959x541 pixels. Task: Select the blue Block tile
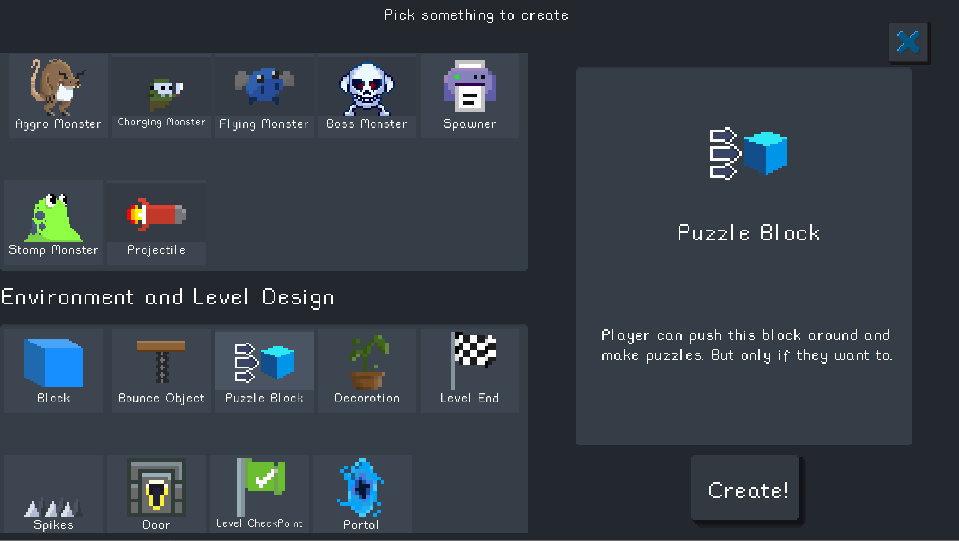point(53,370)
